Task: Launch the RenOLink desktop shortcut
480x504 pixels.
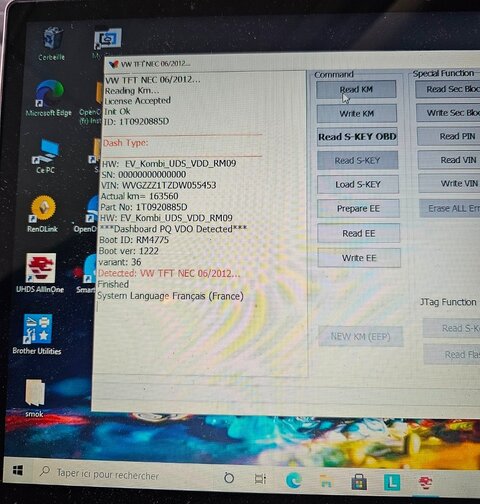Action: point(42,214)
